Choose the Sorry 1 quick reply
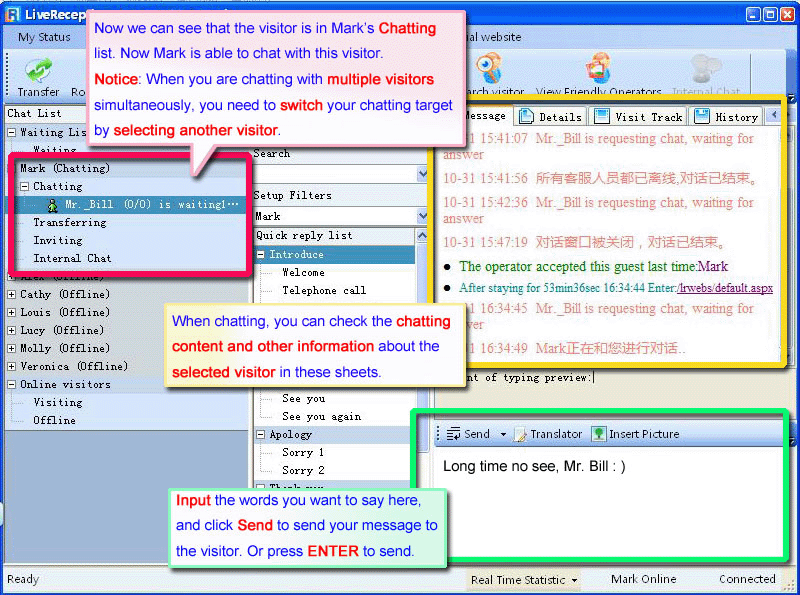 tap(303, 453)
